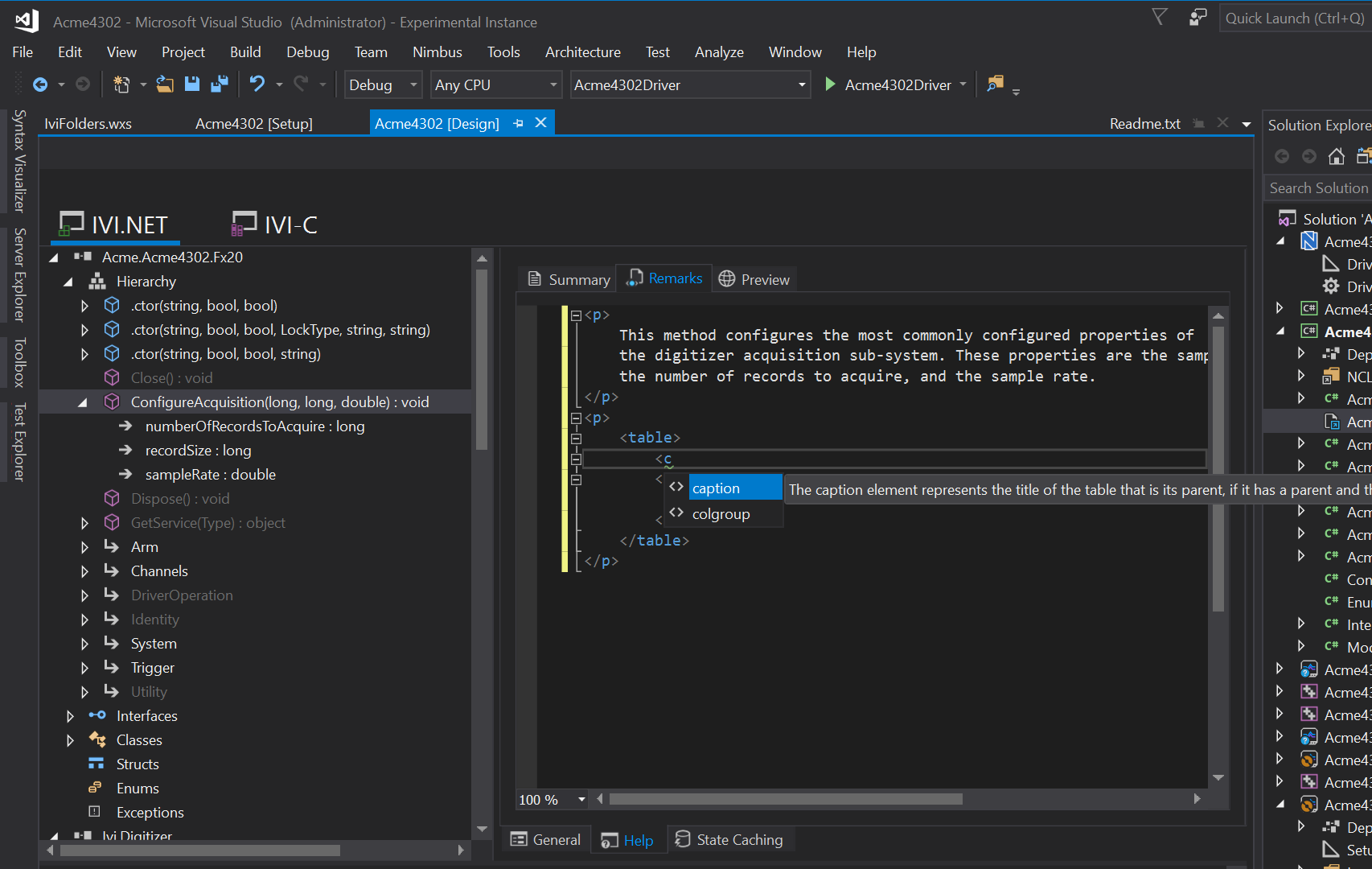Open a file using the folder toolbar icon

pos(165,84)
